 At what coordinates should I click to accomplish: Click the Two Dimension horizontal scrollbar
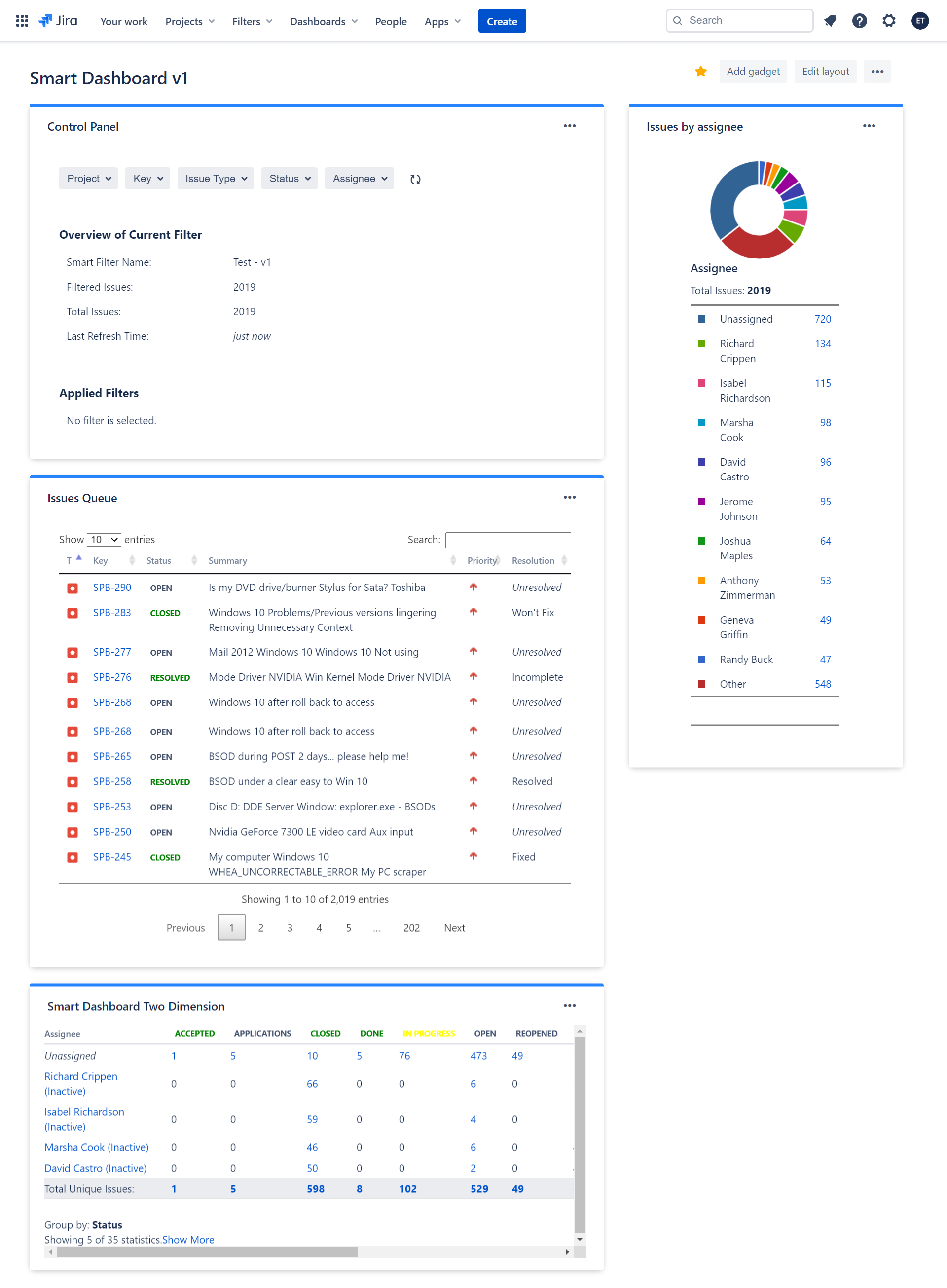[207, 1252]
